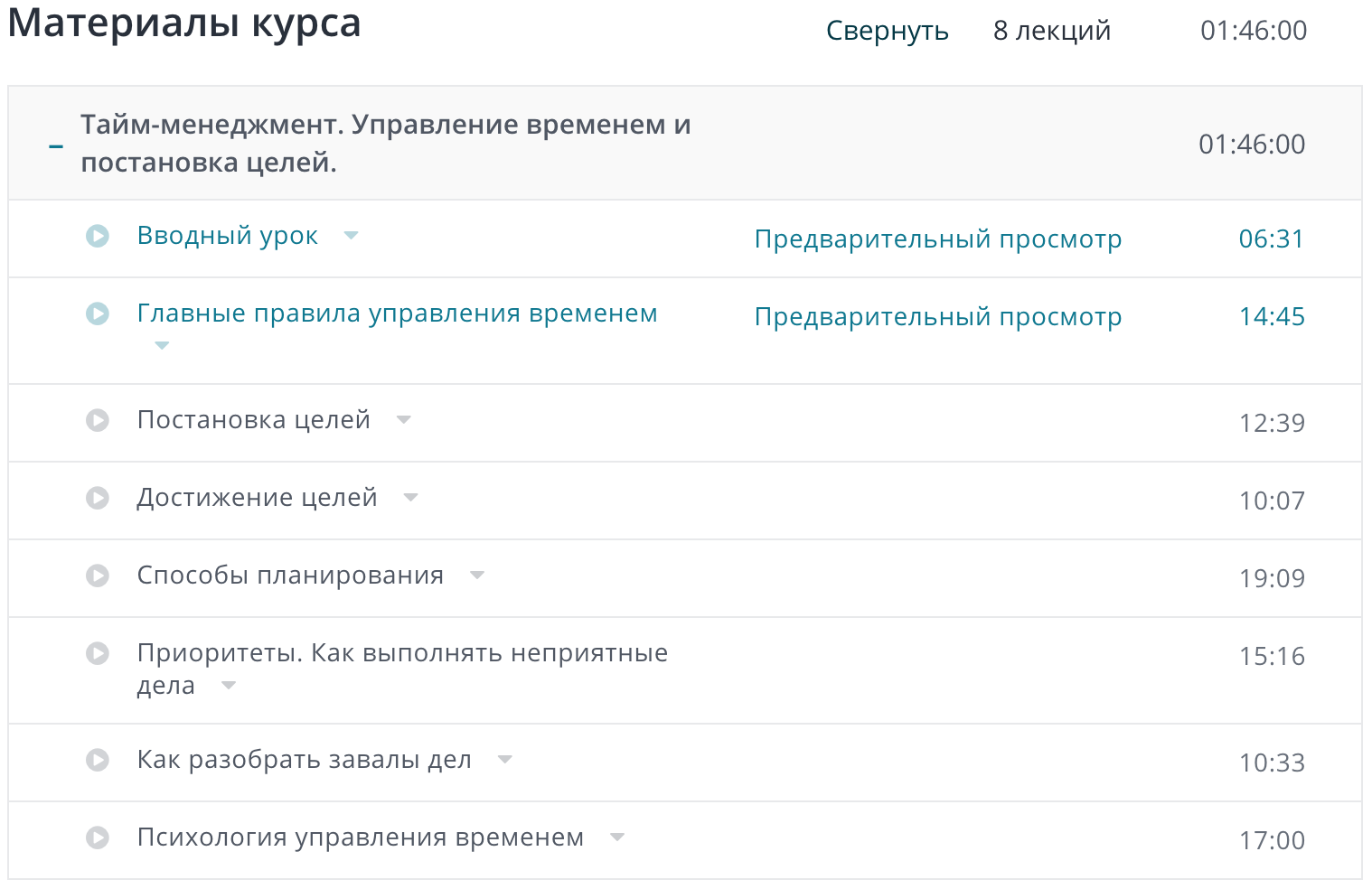Open Предварительный просмотр for Главные правила lecture
The width and height of the screenshot is (1372, 889).
[937, 317]
